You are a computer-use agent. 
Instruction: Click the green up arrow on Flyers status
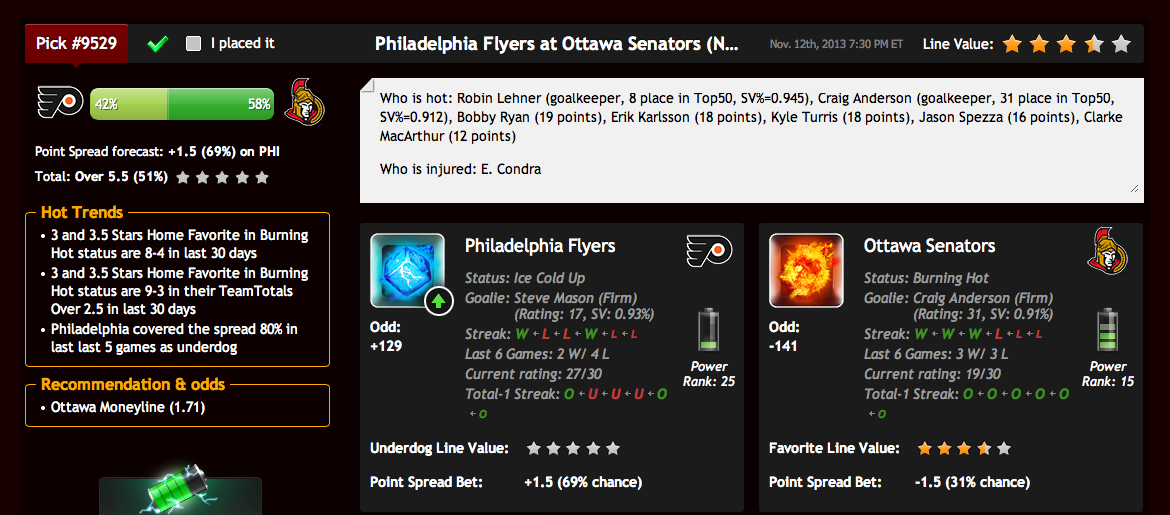(x=439, y=301)
